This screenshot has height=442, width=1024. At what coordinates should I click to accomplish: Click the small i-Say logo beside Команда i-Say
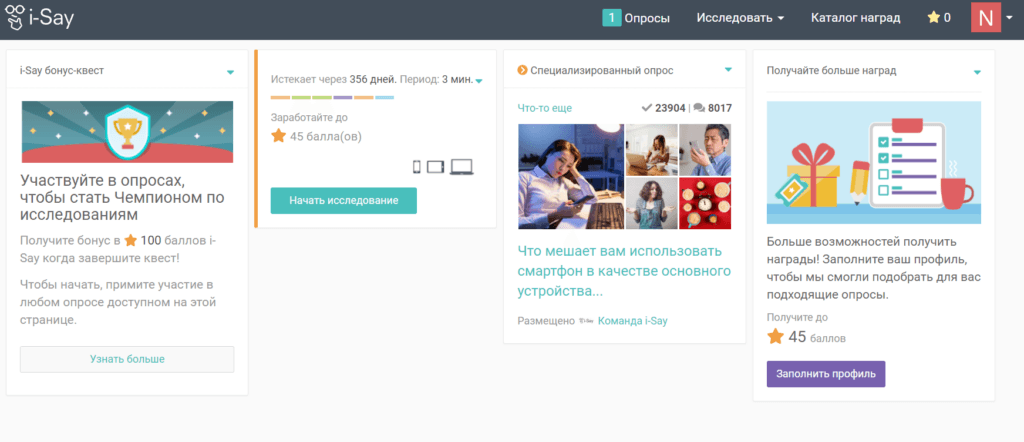[586, 321]
